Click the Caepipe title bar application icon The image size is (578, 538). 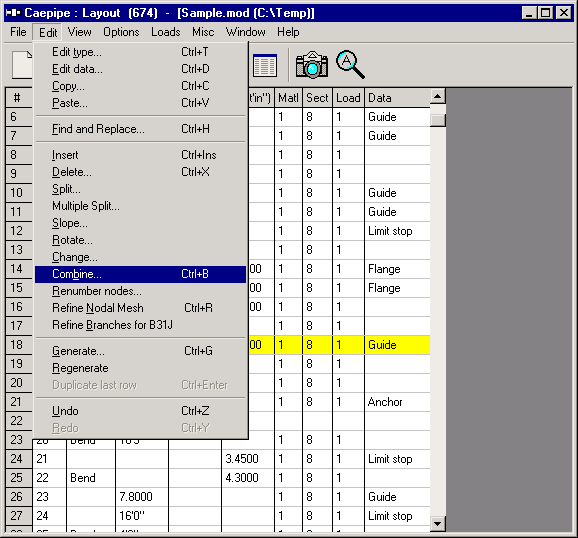[x=13, y=13]
